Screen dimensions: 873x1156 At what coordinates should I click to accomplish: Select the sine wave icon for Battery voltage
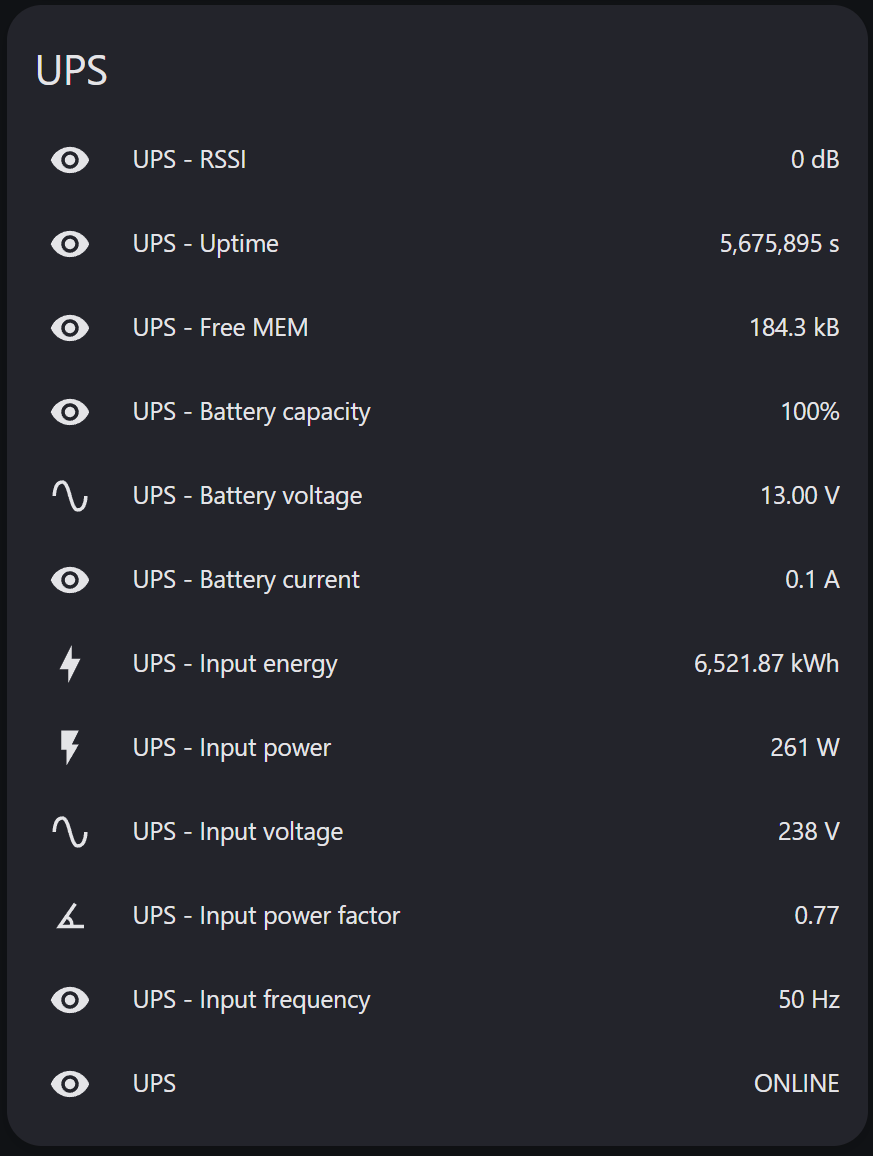[70, 496]
